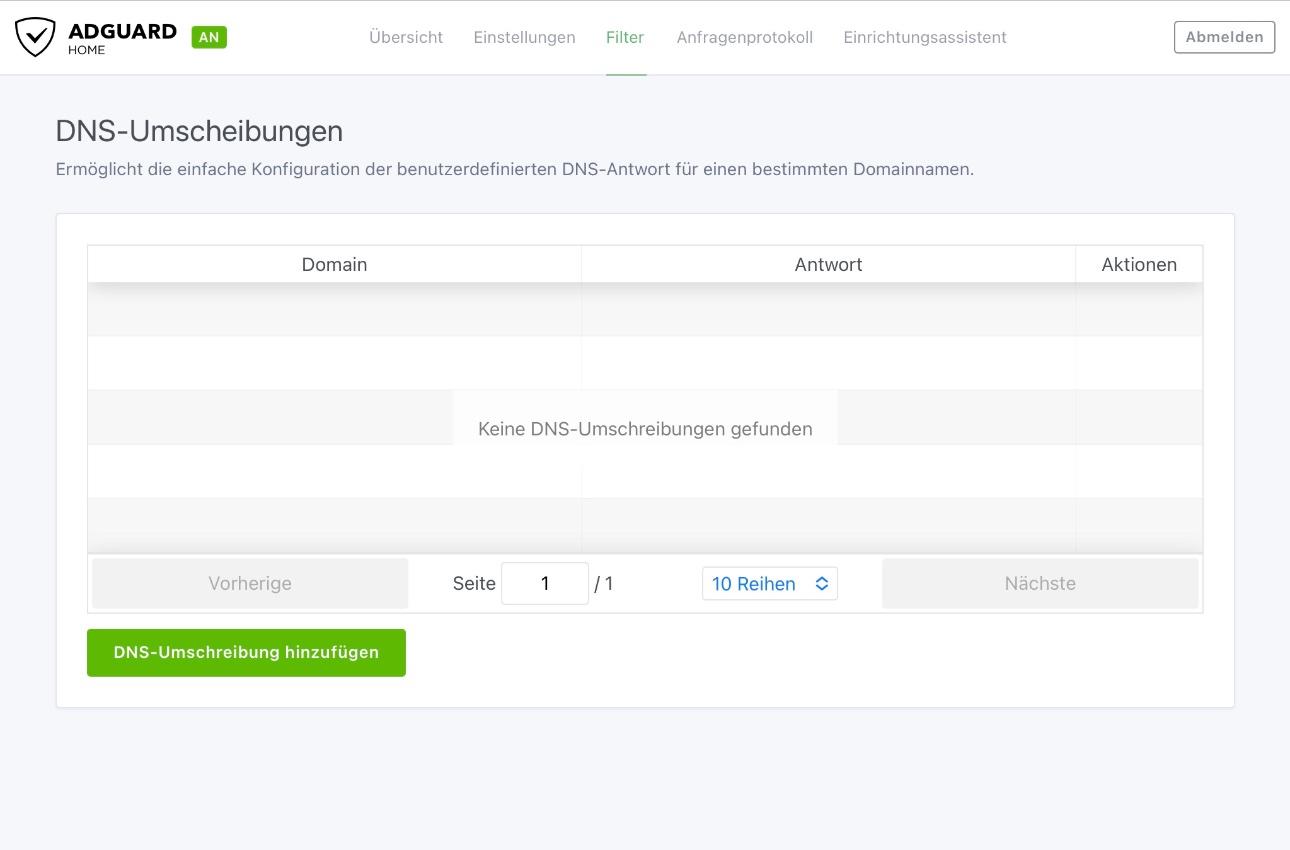Sort by the Domain column header
1290x850 pixels.
click(334, 265)
